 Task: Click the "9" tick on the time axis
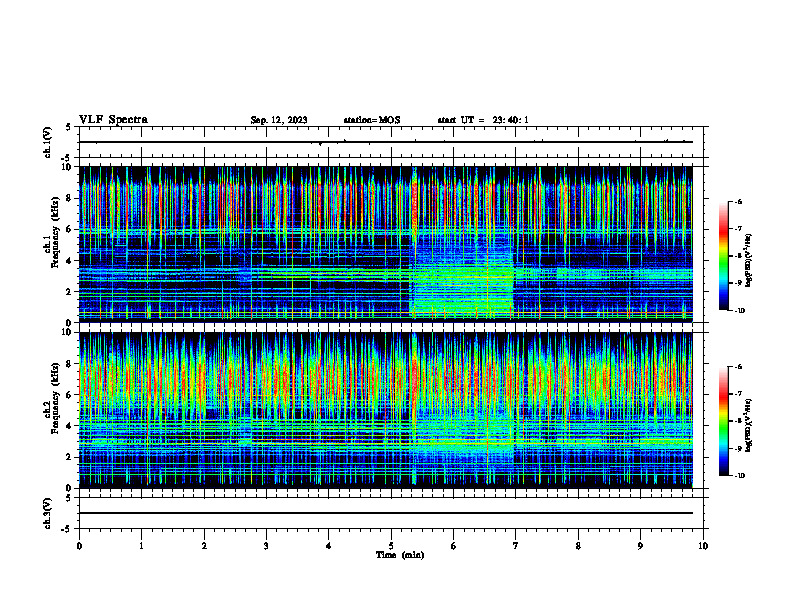click(x=640, y=546)
